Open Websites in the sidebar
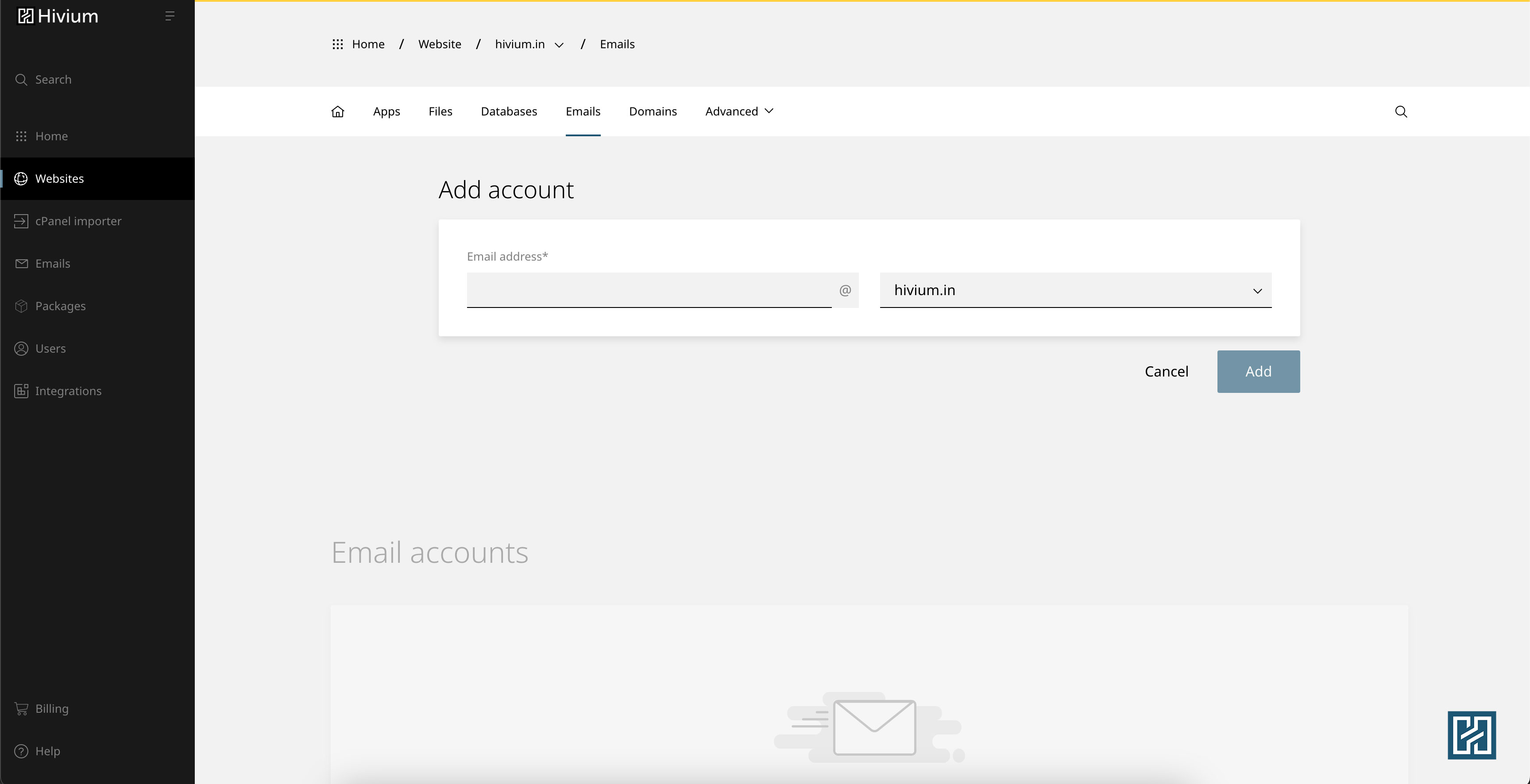This screenshot has height=784, width=1530. click(59, 179)
